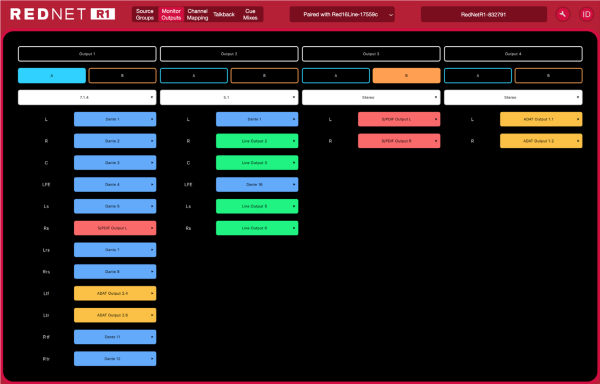
Task: Click the RedNet R1 logo
Action: click(62, 15)
